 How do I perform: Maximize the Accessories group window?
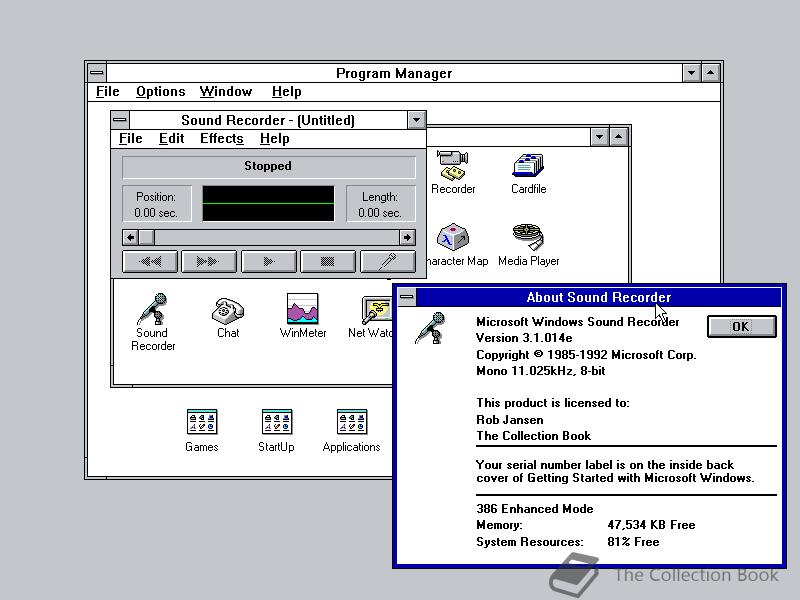click(x=618, y=137)
